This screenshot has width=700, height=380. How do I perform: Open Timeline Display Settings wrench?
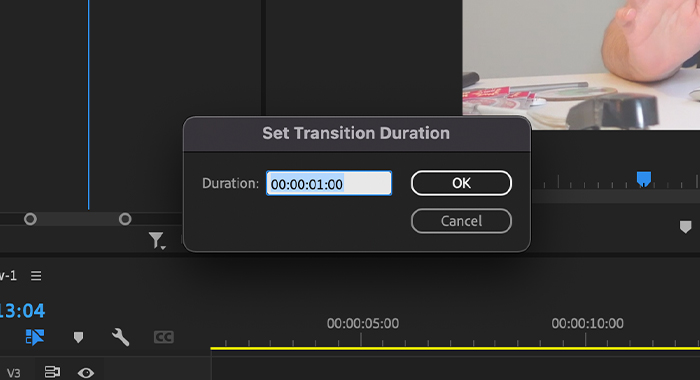[121, 337]
